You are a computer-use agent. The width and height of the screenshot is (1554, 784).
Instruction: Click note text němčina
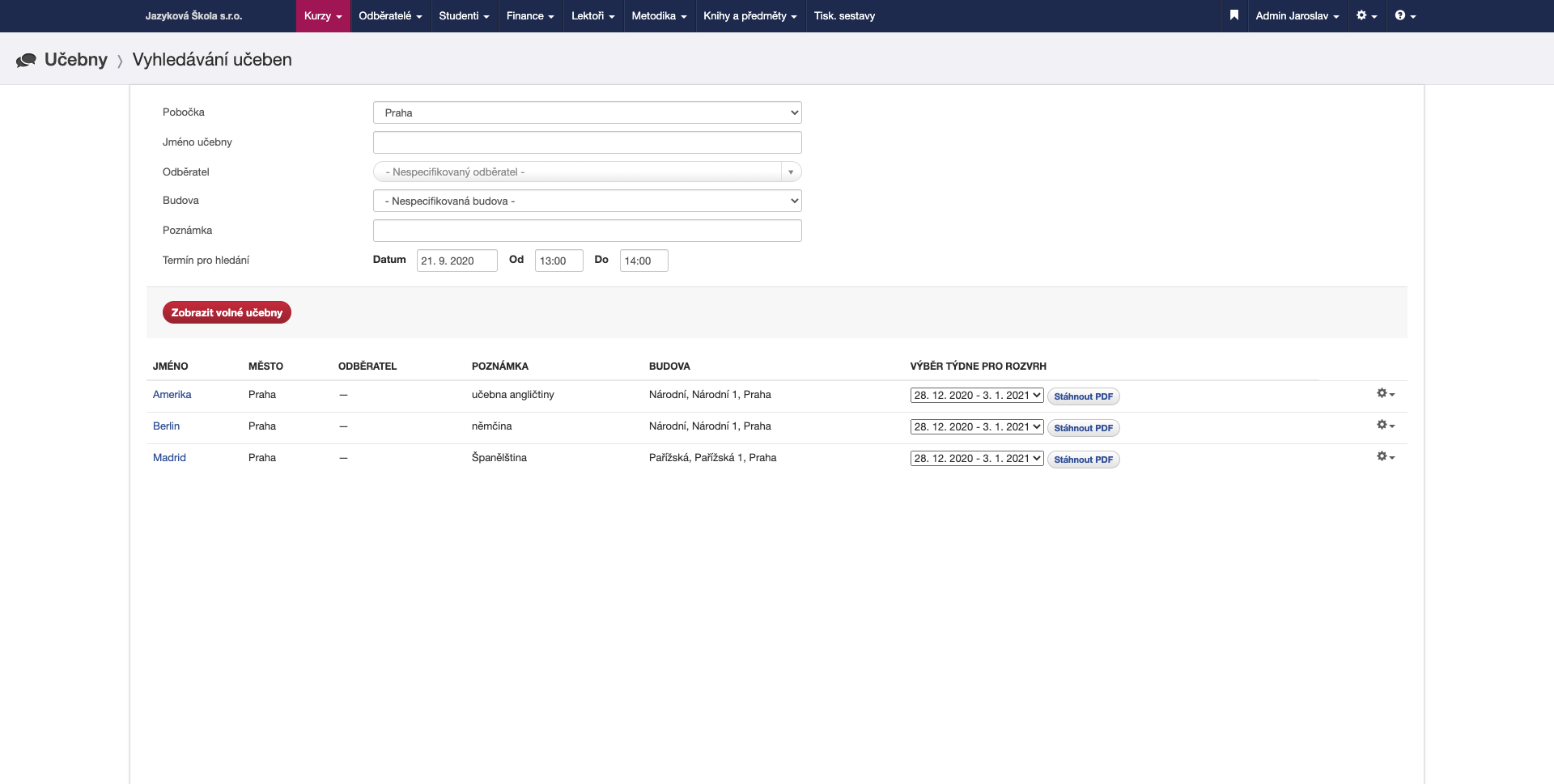tap(491, 426)
